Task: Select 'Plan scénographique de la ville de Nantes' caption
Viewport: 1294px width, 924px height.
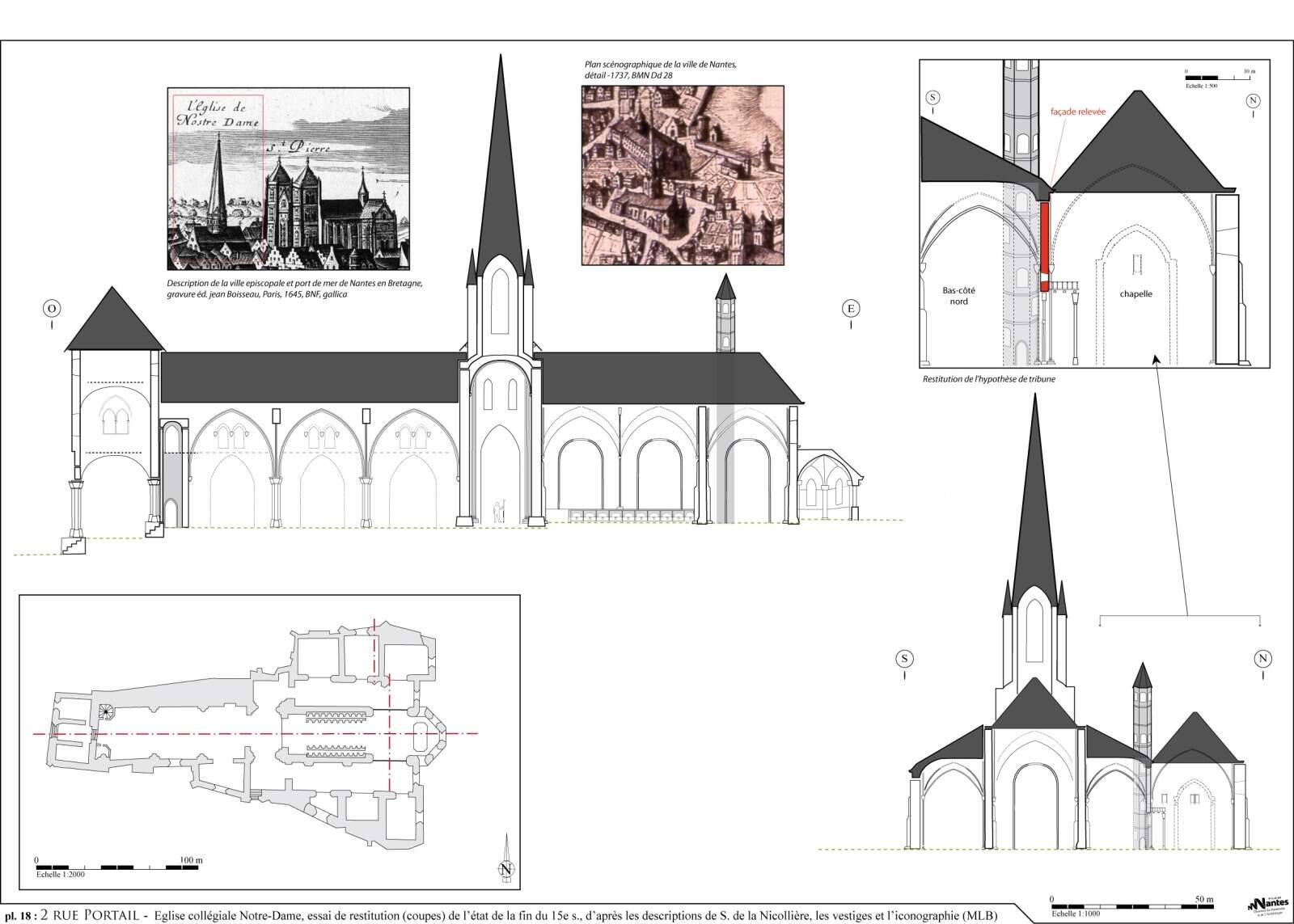Action: point(660,64)
